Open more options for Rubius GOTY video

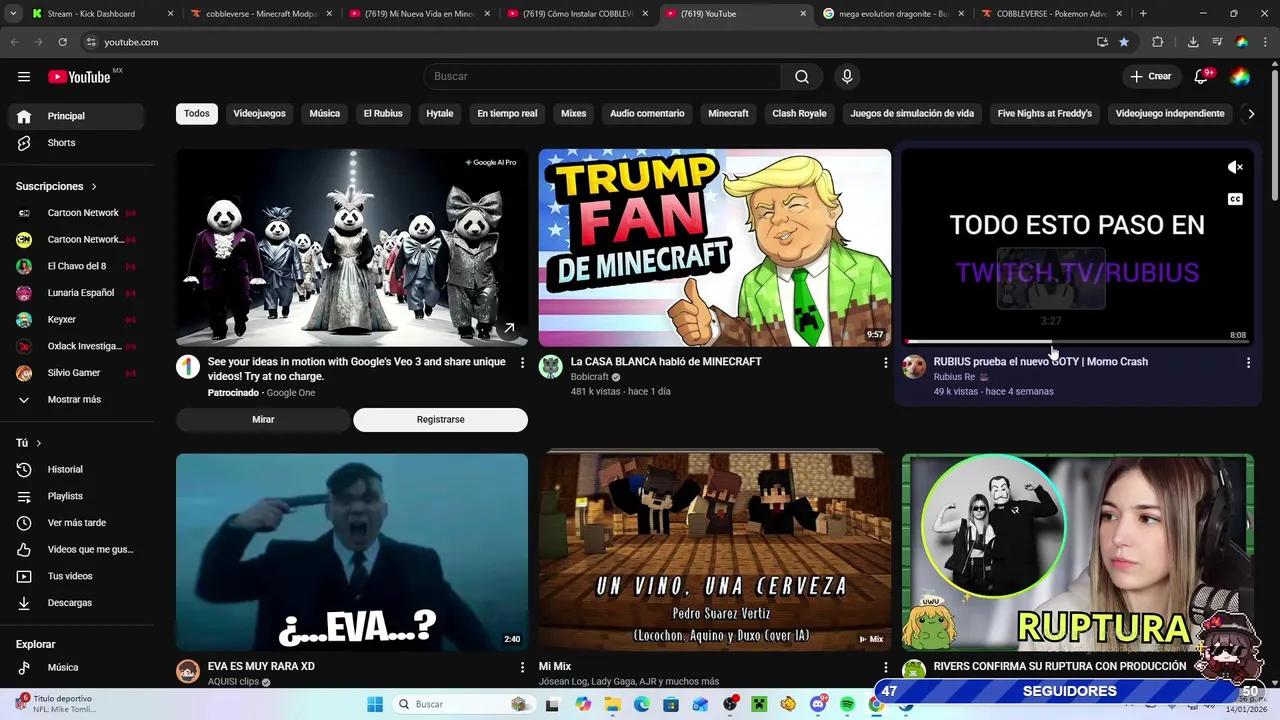1248,363
